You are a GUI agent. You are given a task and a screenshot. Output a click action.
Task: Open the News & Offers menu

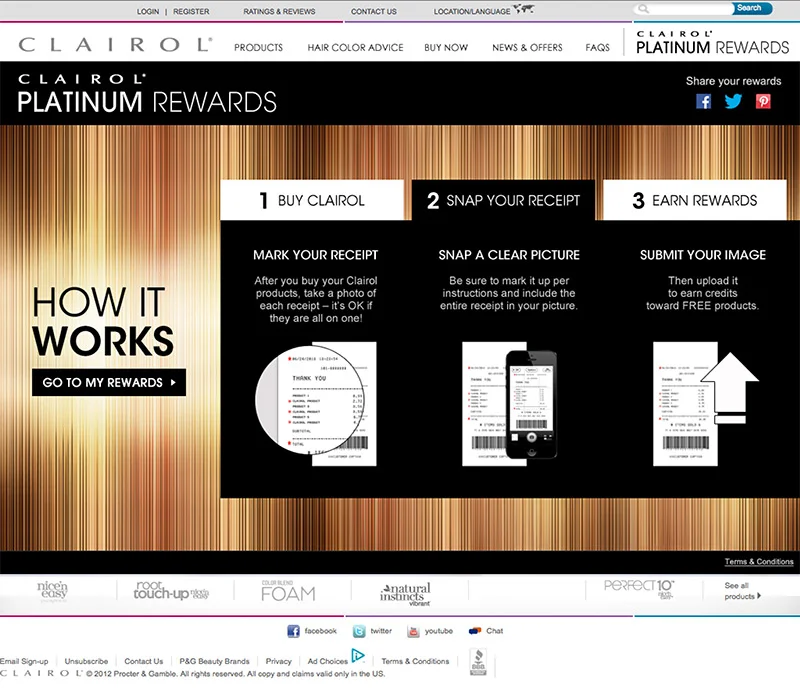pyautogui.click(x=527, y=47)
